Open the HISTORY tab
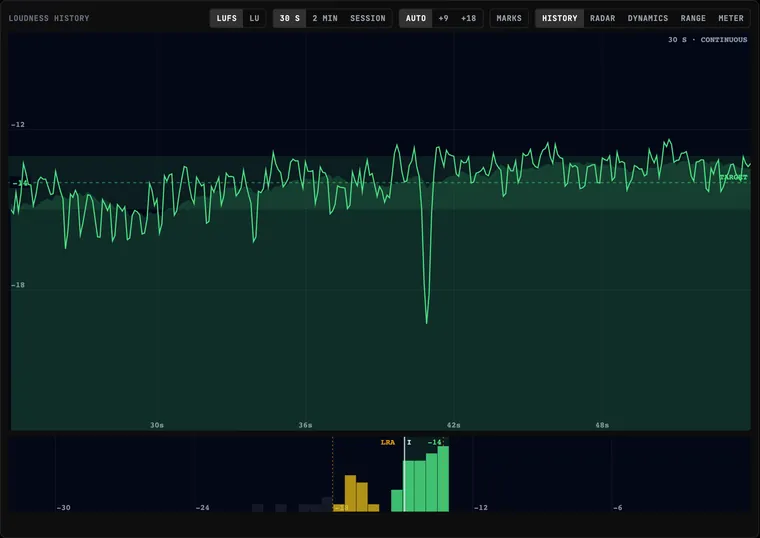The width and height of the screenshot is (760, 538). pos(559,18)
